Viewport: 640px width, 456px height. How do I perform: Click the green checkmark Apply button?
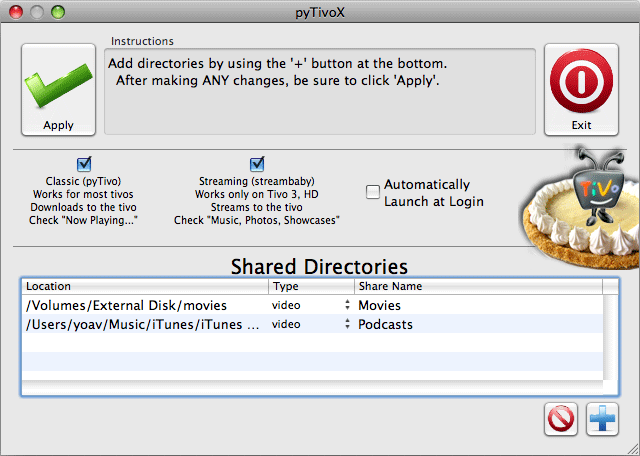tap(58, 89)
